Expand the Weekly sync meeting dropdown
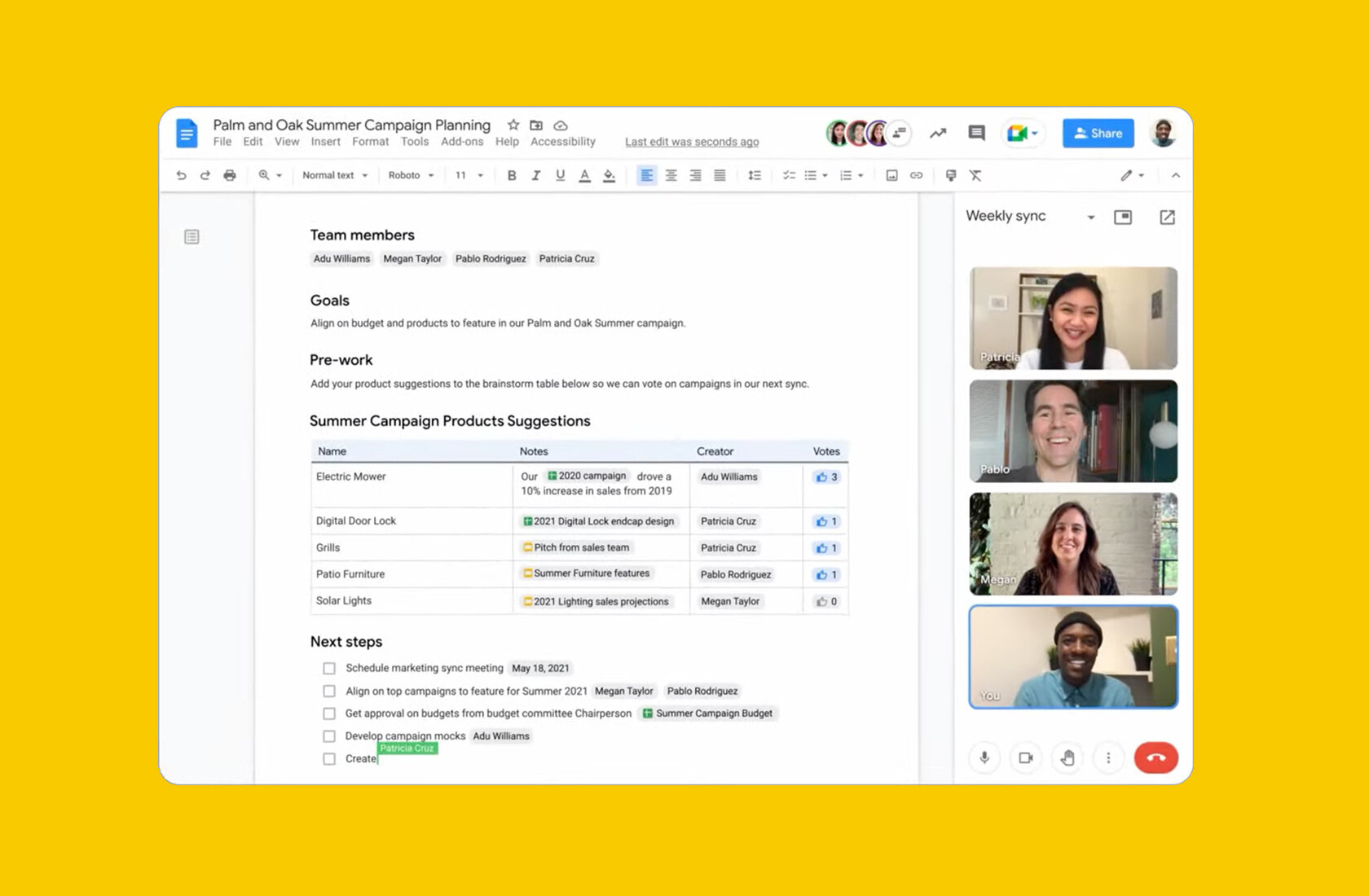1369x896 pixels. 1091,217
